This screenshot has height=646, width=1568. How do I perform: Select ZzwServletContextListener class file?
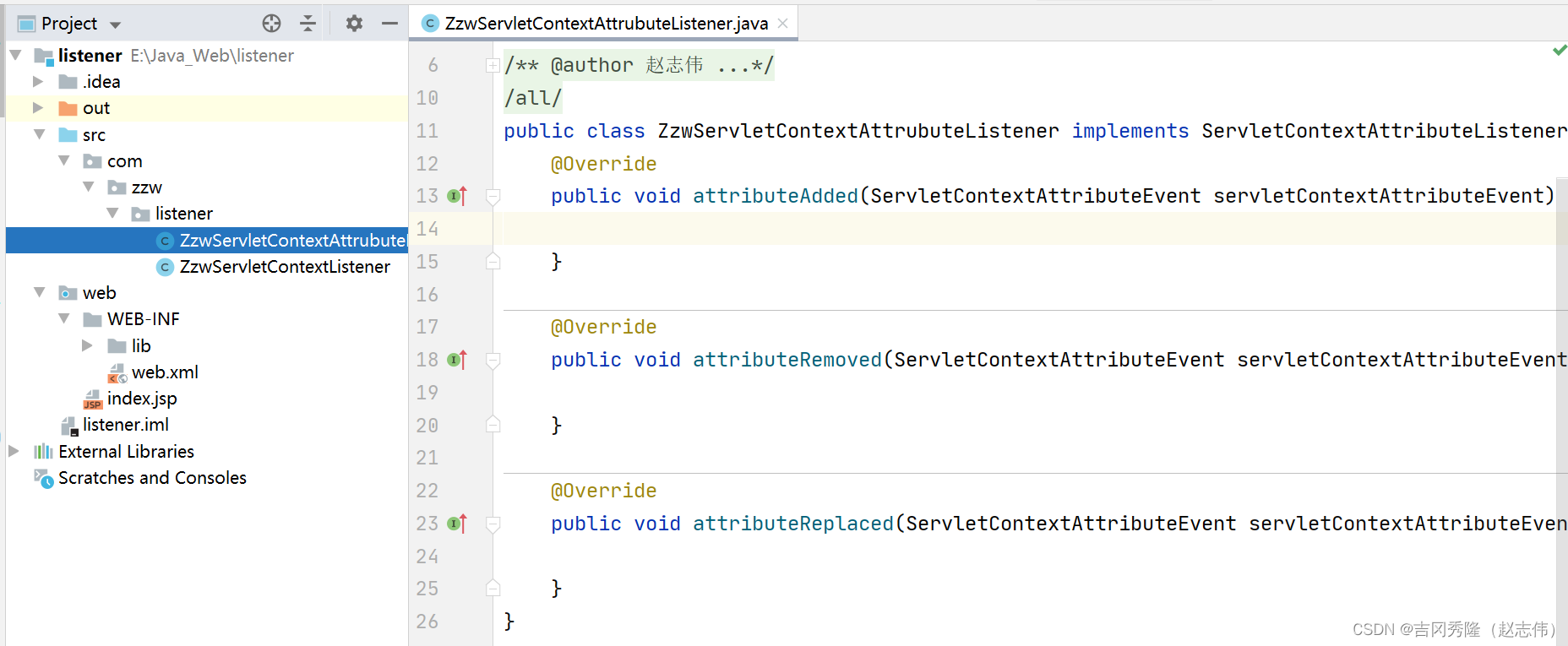tap(285, 267)
